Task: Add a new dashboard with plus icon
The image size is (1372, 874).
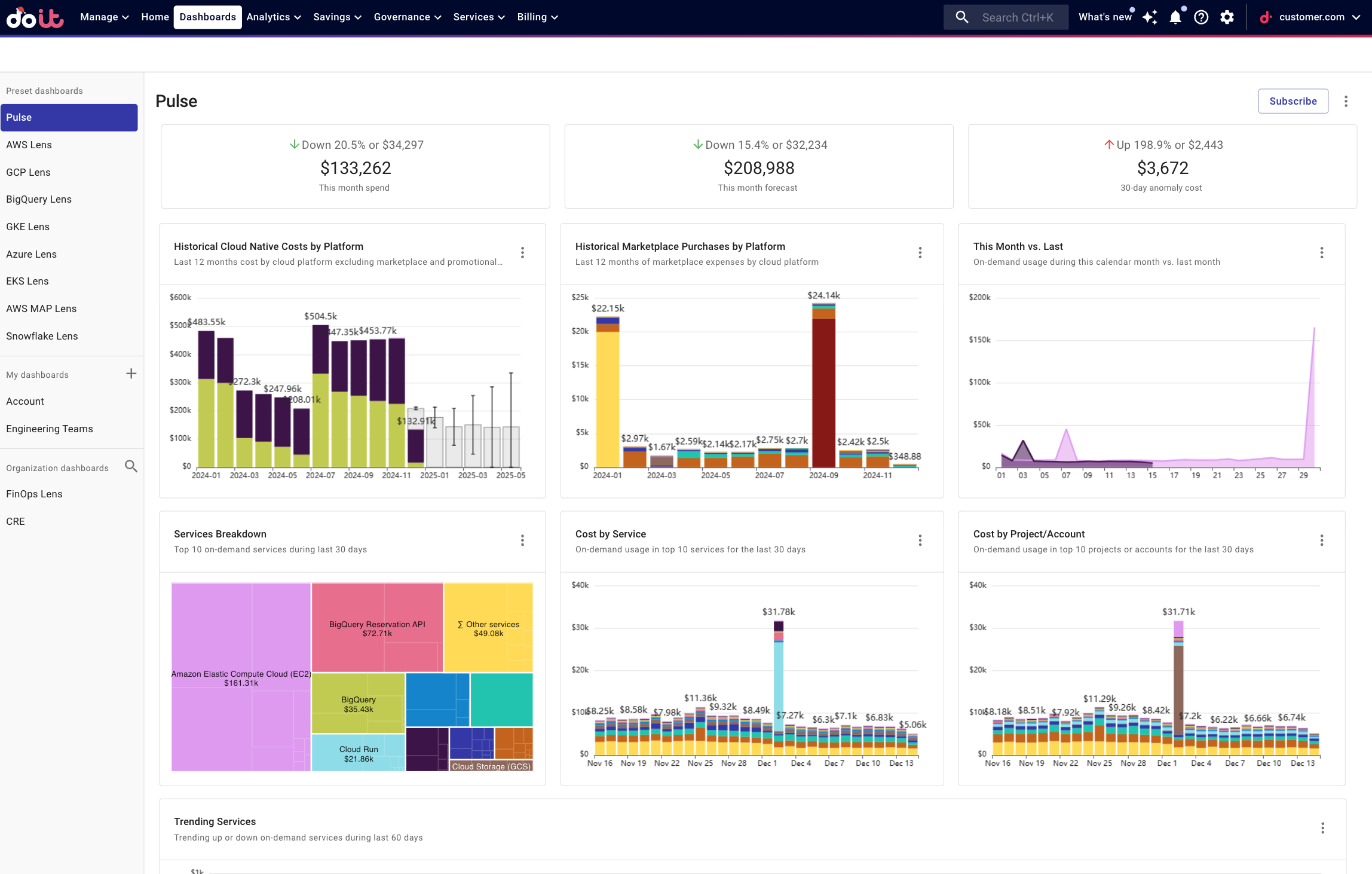Action: (x=131, y=374)
